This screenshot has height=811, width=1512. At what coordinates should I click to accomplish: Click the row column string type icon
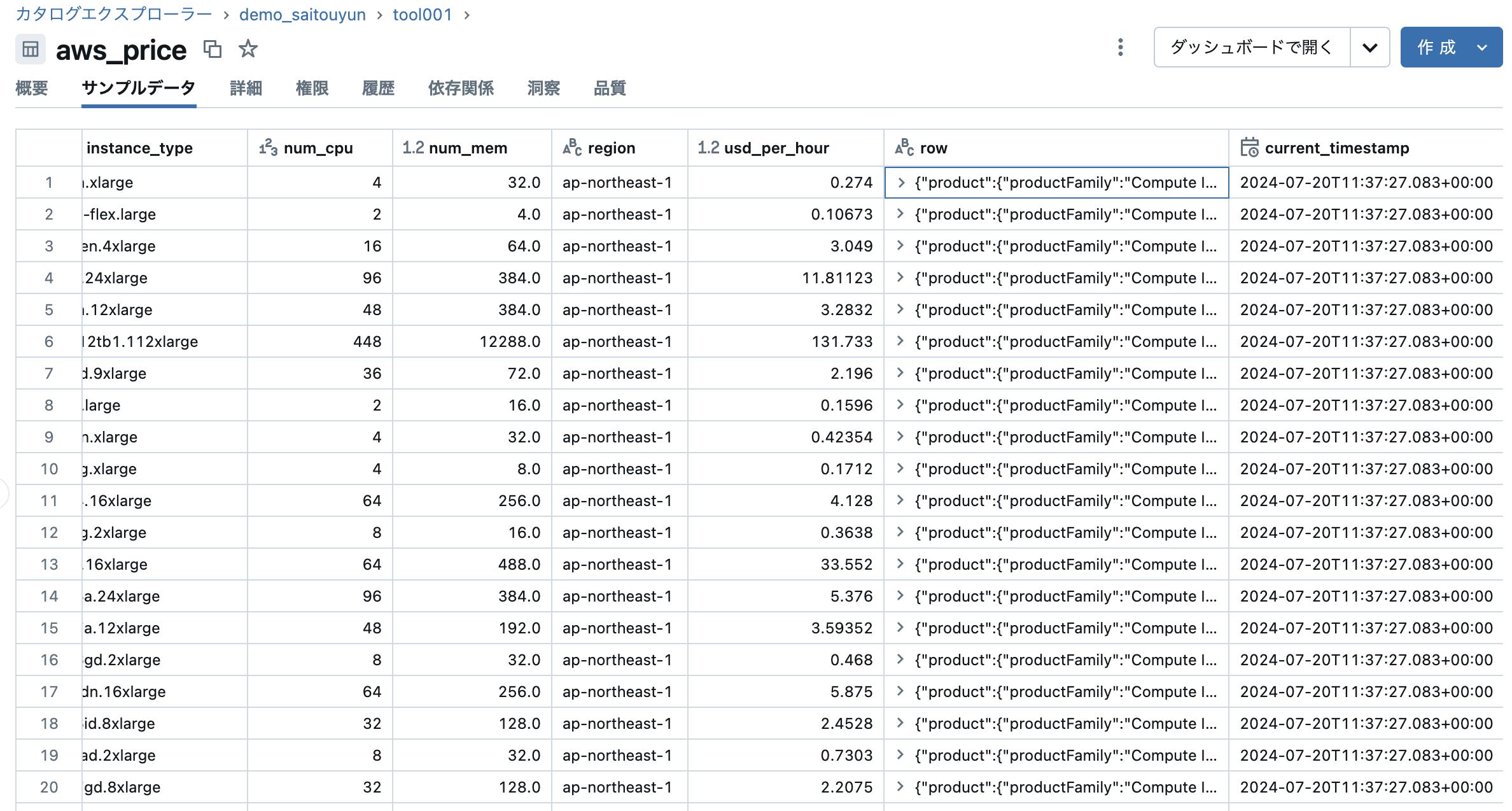pyautogui.click(x=904, y=148)
